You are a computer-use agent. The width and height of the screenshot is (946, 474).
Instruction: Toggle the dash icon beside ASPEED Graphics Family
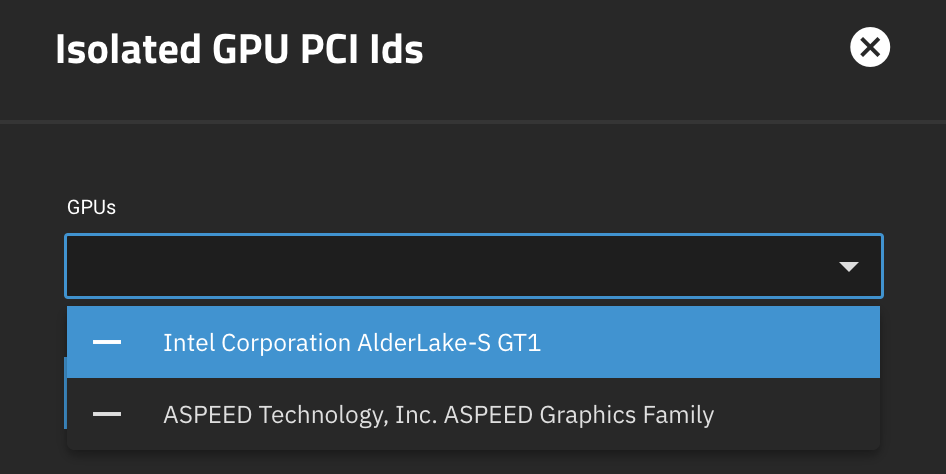point(107,414)
